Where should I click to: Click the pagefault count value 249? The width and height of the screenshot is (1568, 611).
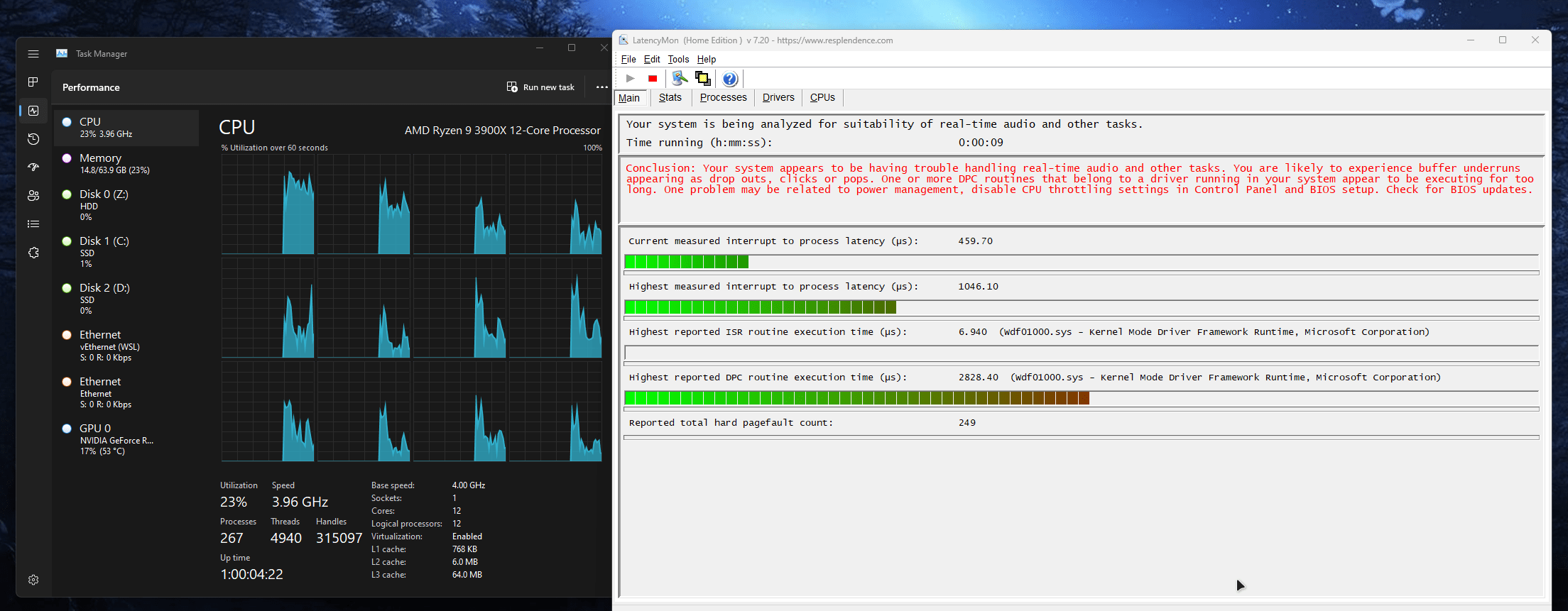[967, 423]
